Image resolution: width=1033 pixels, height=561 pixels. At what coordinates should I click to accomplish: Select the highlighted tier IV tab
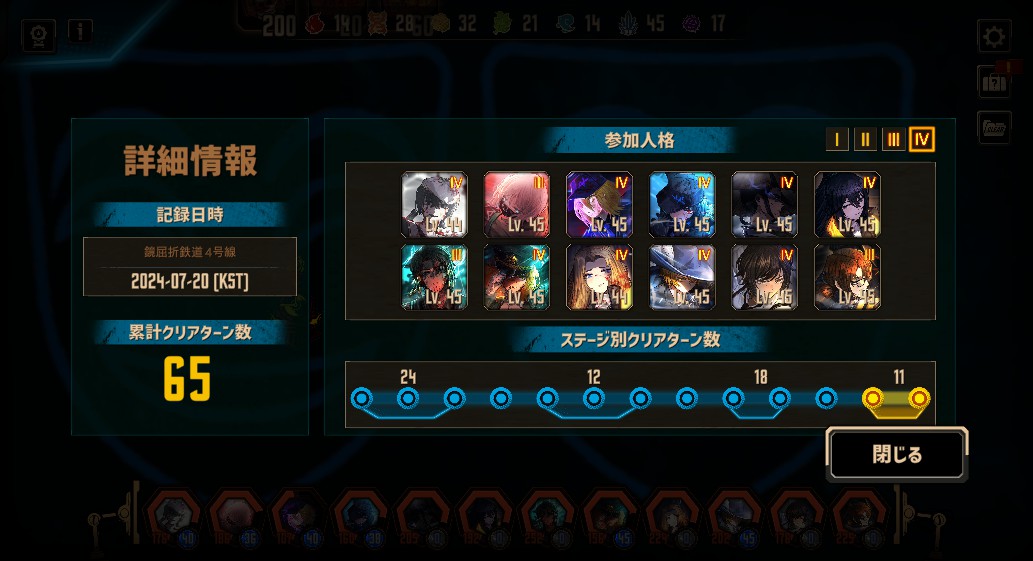tap(922, 140)
